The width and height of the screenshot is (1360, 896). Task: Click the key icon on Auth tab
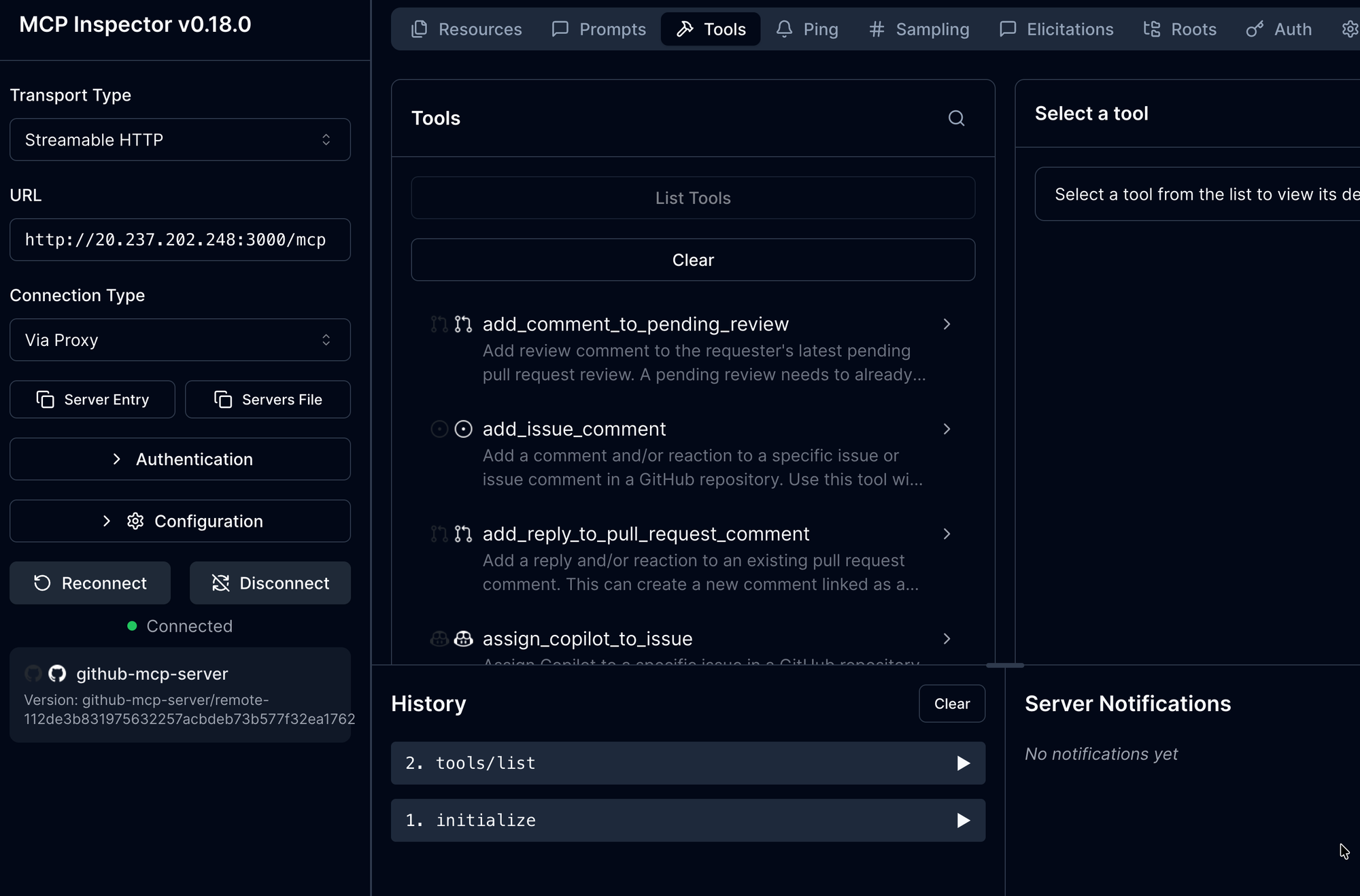[x=1255, y=29]
